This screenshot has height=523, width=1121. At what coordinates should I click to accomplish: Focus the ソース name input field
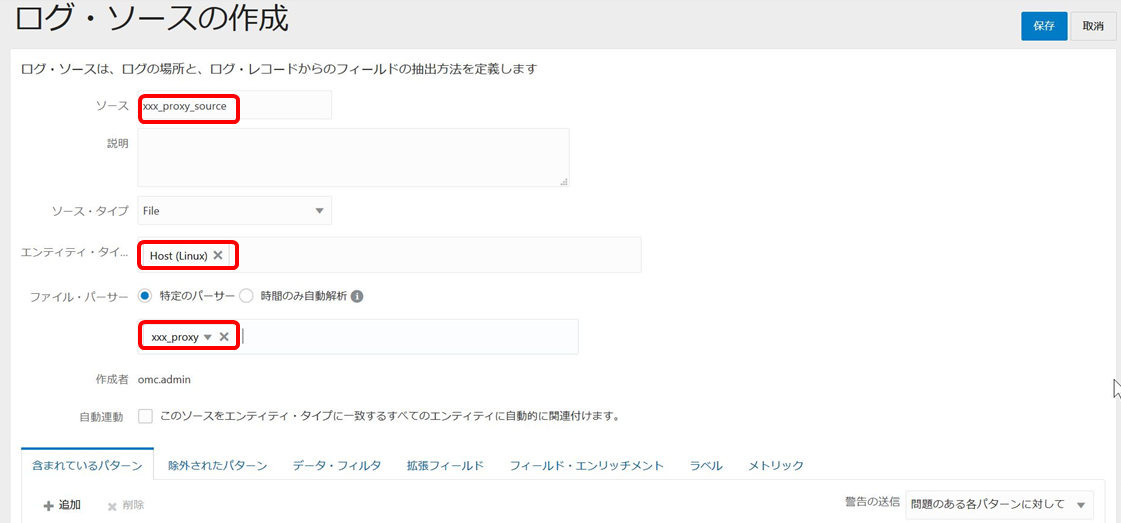[234, 106]
